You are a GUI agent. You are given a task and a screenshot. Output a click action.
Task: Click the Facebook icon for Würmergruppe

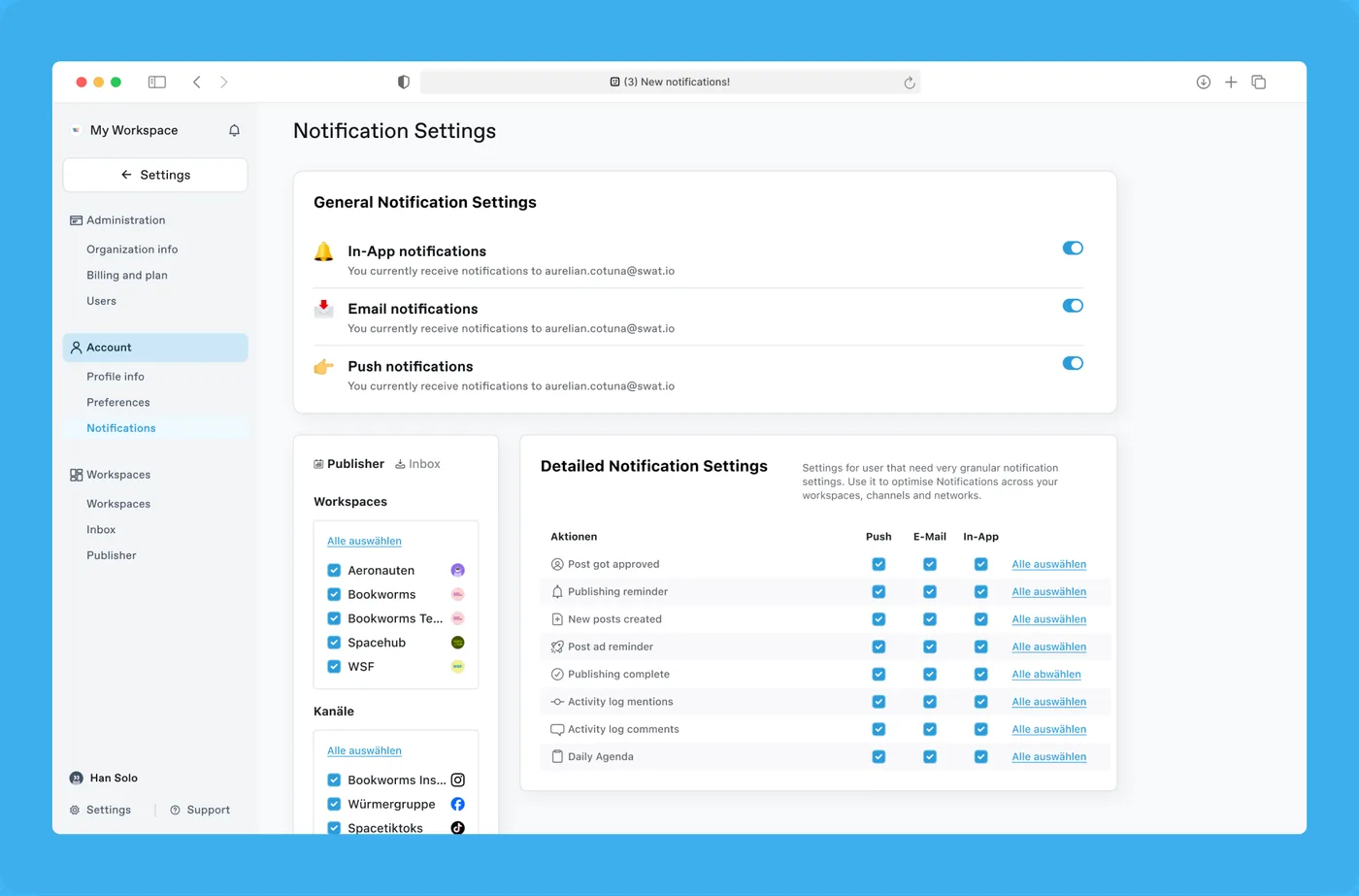point(458,805)
